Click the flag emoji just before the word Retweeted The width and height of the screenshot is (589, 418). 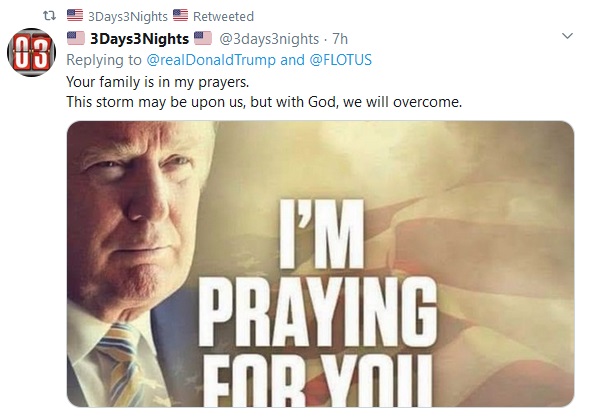[x=180, y=15]
